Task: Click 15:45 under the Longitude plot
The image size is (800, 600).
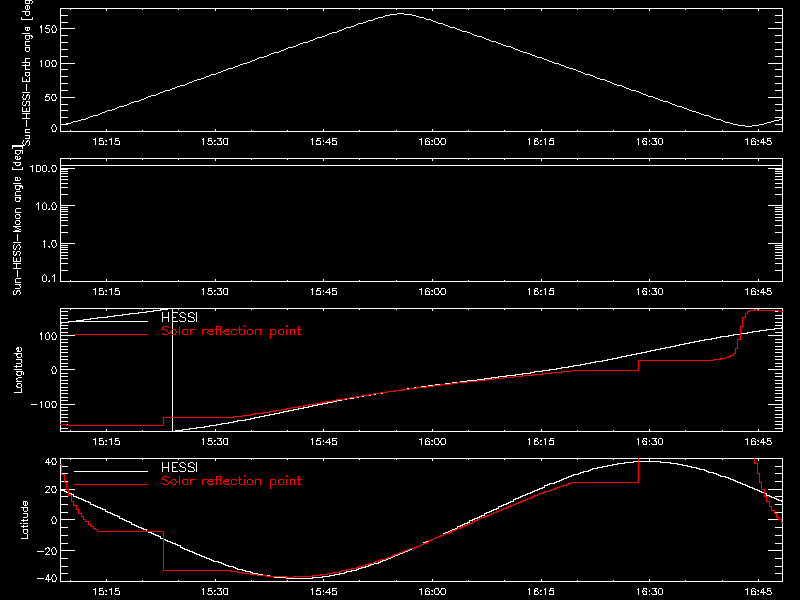Action: point(323,442)
